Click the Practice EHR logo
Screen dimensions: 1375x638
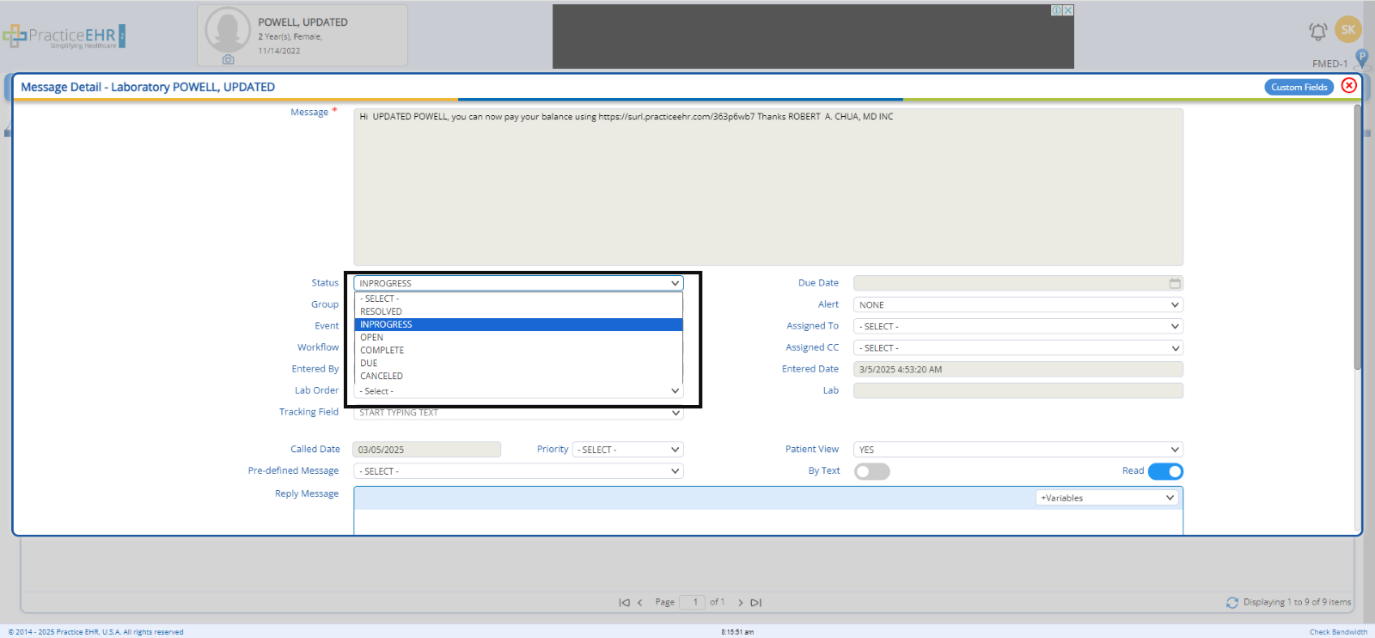coord(64,36)
